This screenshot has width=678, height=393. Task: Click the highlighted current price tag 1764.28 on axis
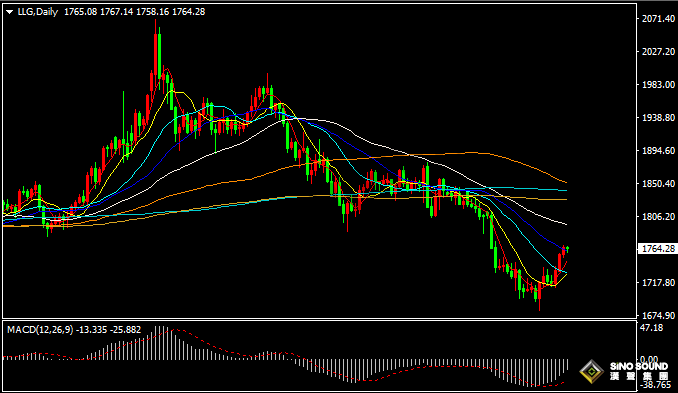tap(658, 249)
